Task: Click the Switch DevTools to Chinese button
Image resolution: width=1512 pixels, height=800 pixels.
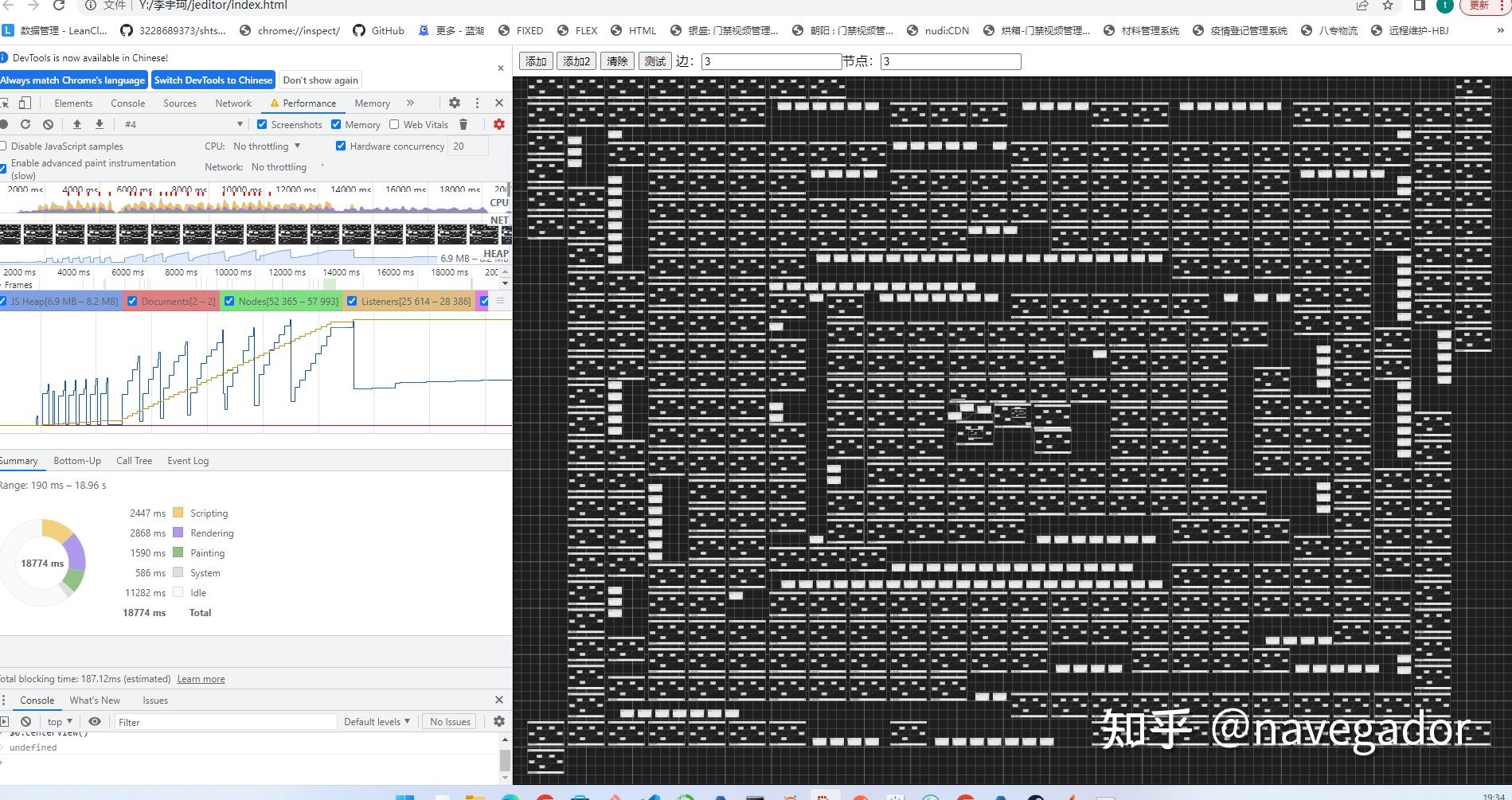Action: (x=213, y=80)
